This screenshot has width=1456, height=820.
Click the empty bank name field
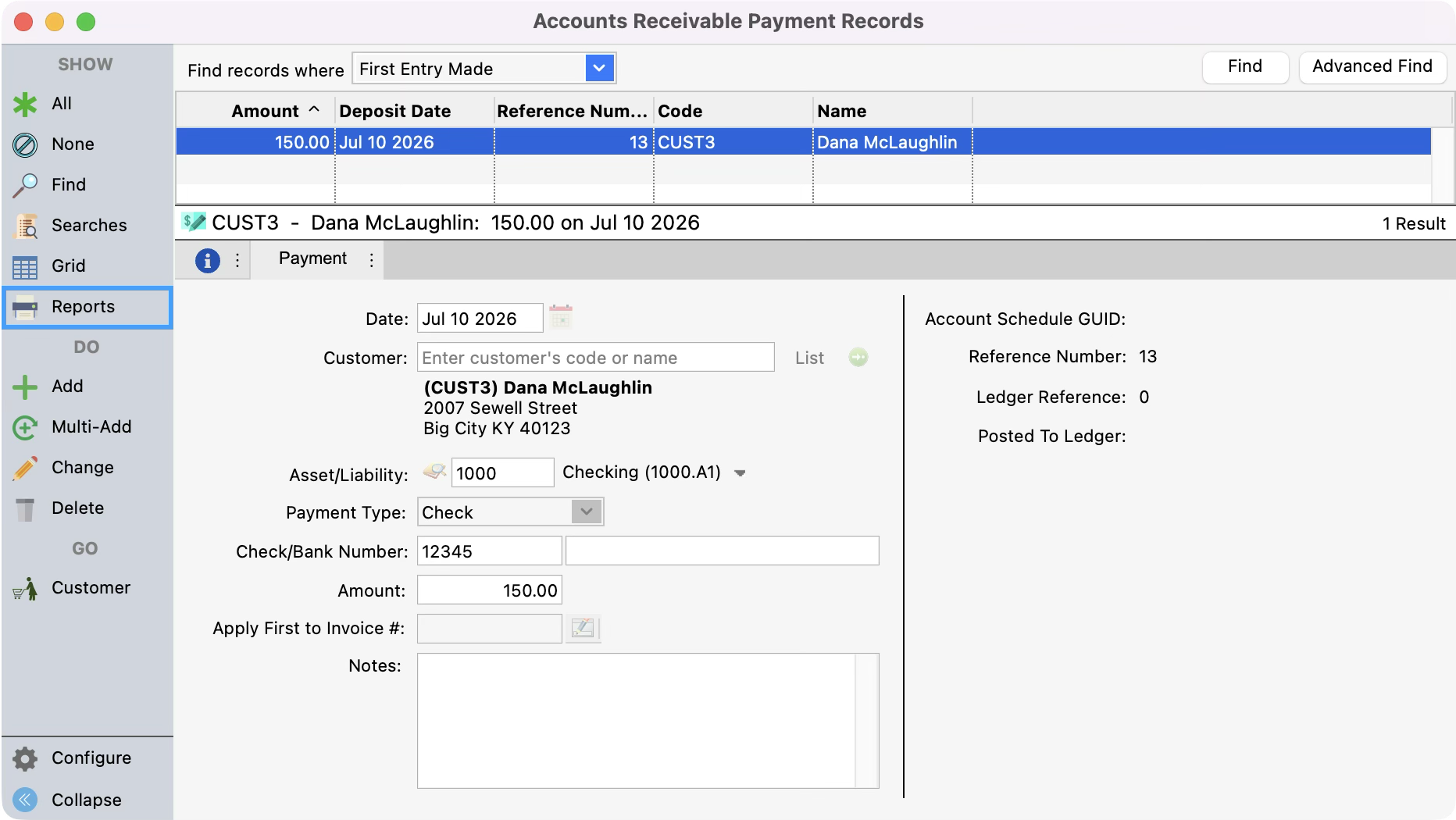tap(722, 551)
